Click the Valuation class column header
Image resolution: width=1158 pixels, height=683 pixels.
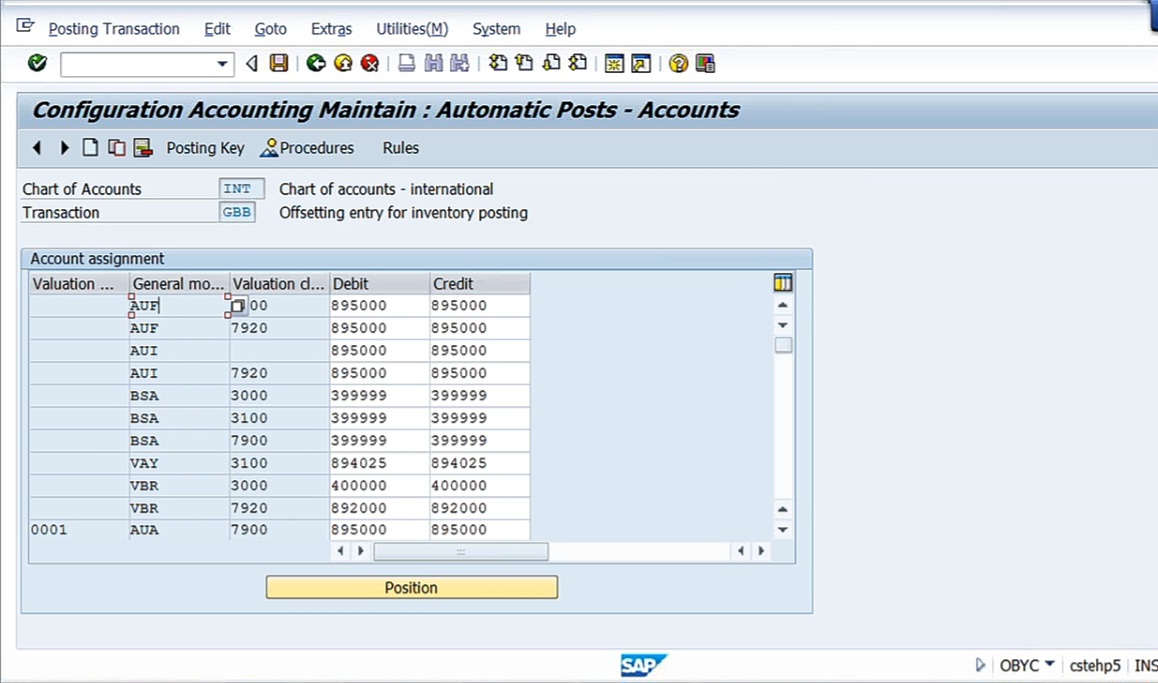[x=279, y=284]
